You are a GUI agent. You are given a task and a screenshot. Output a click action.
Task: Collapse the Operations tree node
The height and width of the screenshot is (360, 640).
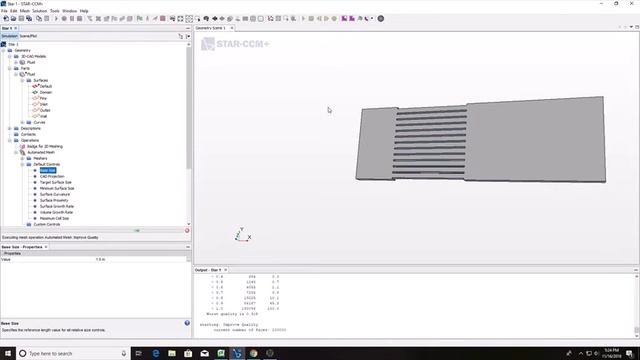(x=10, y=140)
